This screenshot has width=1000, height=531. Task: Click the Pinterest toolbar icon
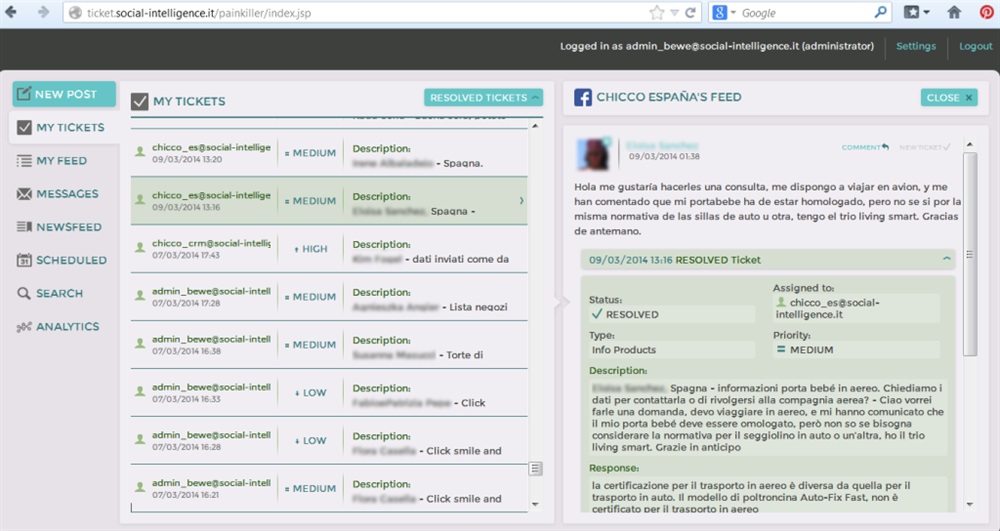(987, 12)
